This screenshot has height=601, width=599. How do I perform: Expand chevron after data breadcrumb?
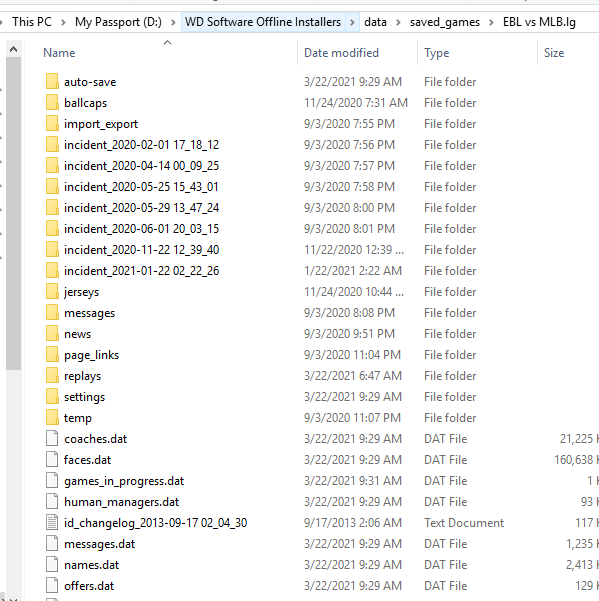point(398,22)
